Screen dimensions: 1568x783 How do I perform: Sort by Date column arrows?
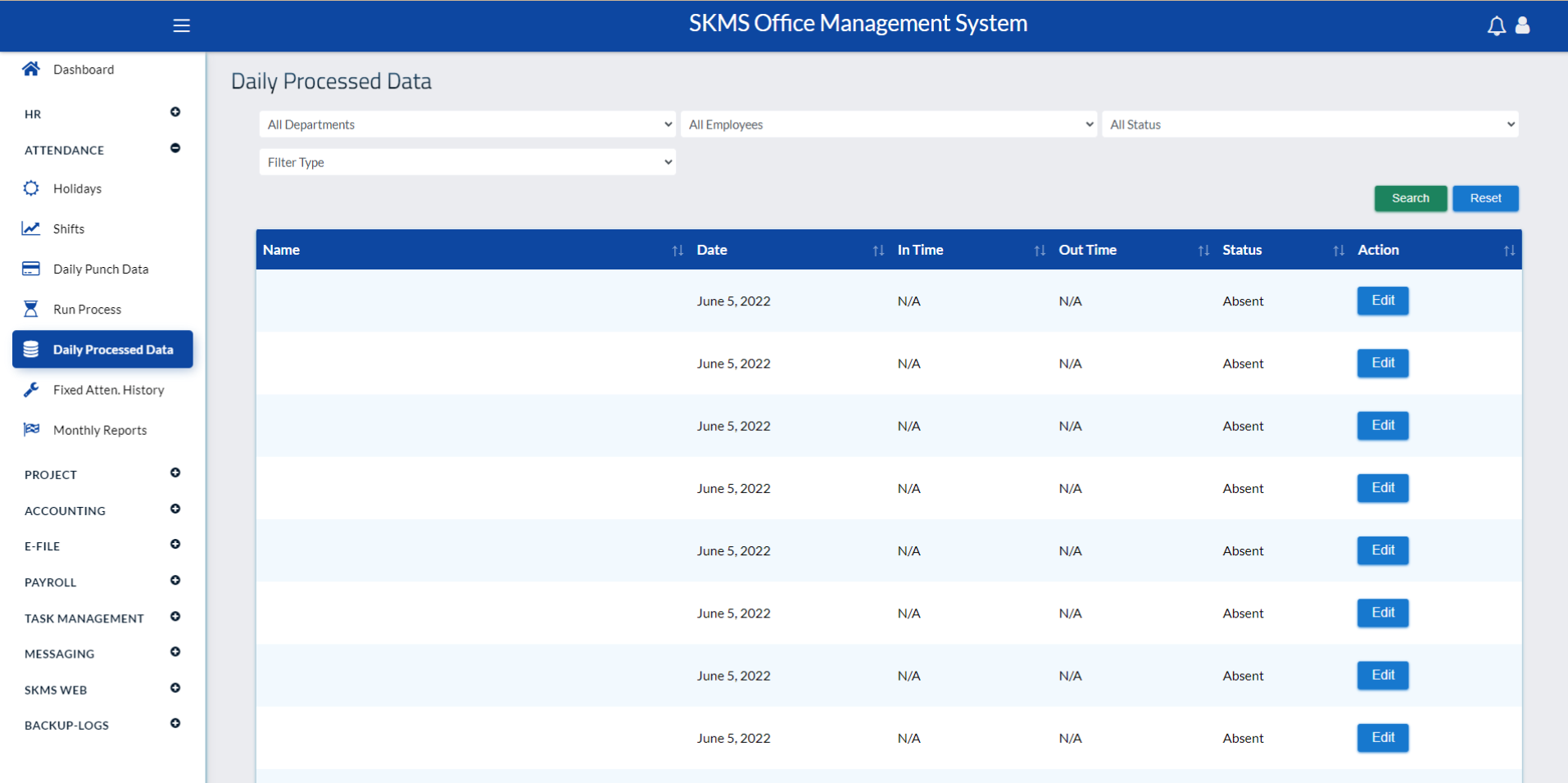(878, 251)
